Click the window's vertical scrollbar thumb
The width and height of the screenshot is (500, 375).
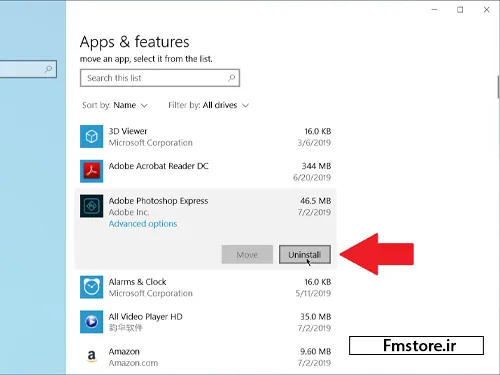498,87
